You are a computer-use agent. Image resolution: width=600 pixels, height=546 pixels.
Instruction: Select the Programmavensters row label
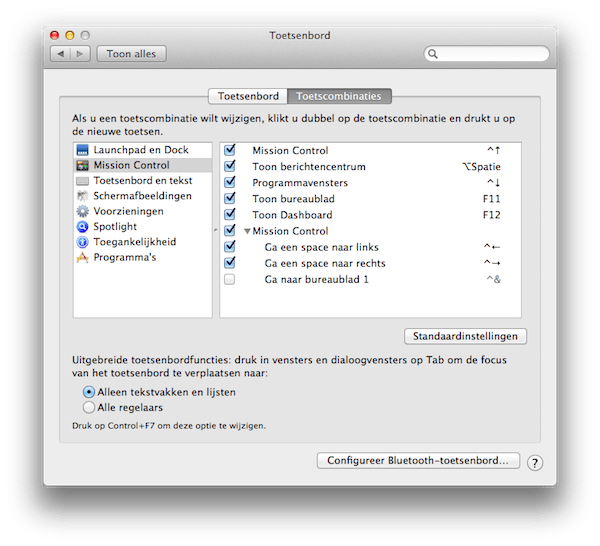tap(300, 183)
